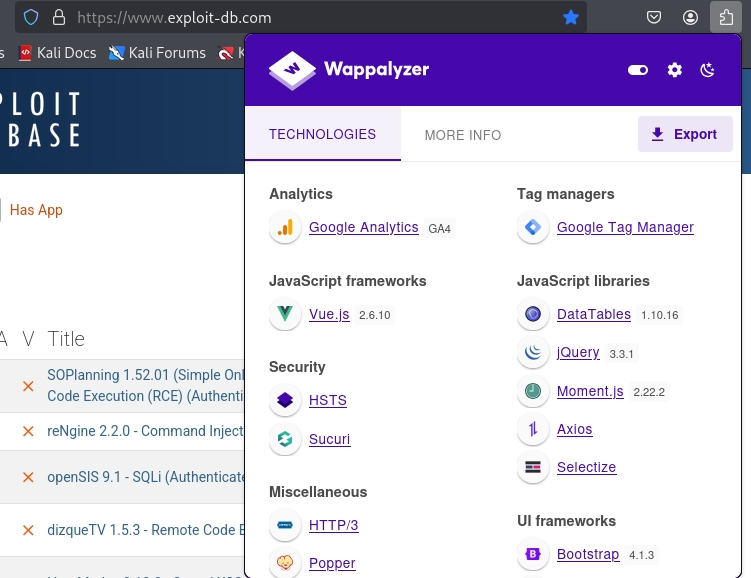
Task: Click the Vue.js 2.6.10 version badge
Action: [x=375, y=315]
